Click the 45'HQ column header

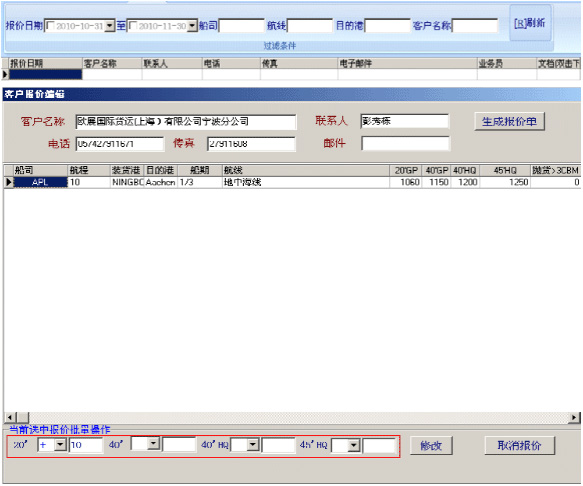pyautogui.click(x=505, y=170)
